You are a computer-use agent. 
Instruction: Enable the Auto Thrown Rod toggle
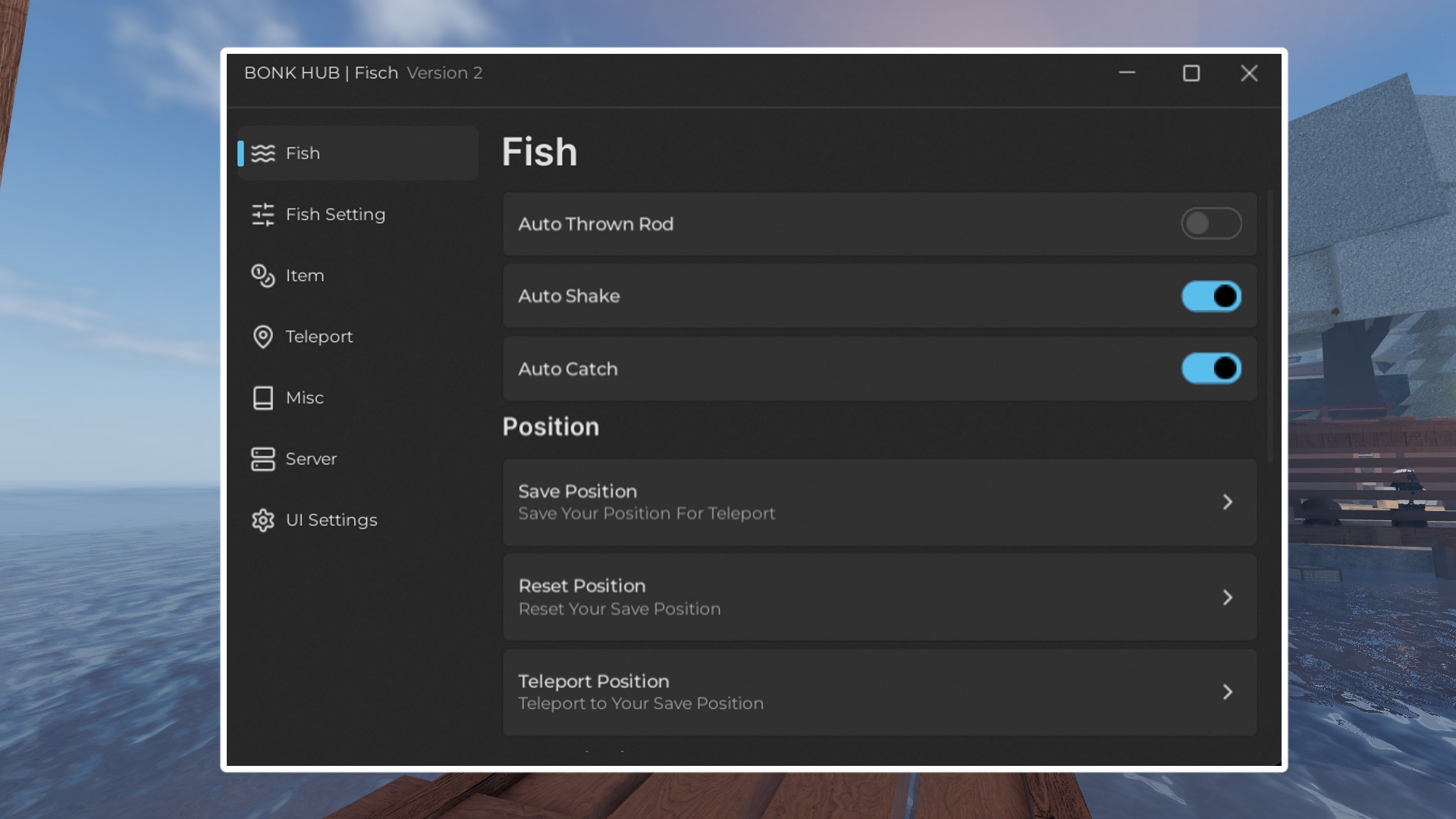[1210, 224]
